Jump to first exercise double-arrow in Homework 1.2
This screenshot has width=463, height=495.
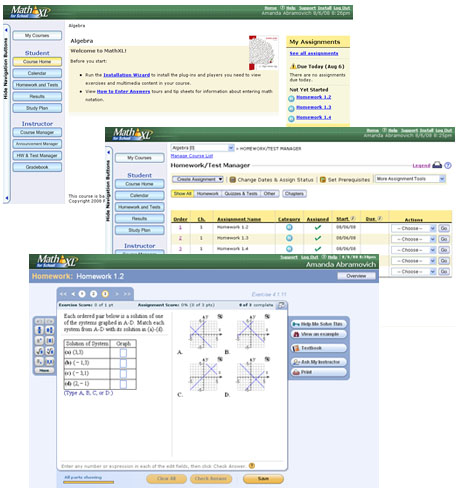point(63,294)
